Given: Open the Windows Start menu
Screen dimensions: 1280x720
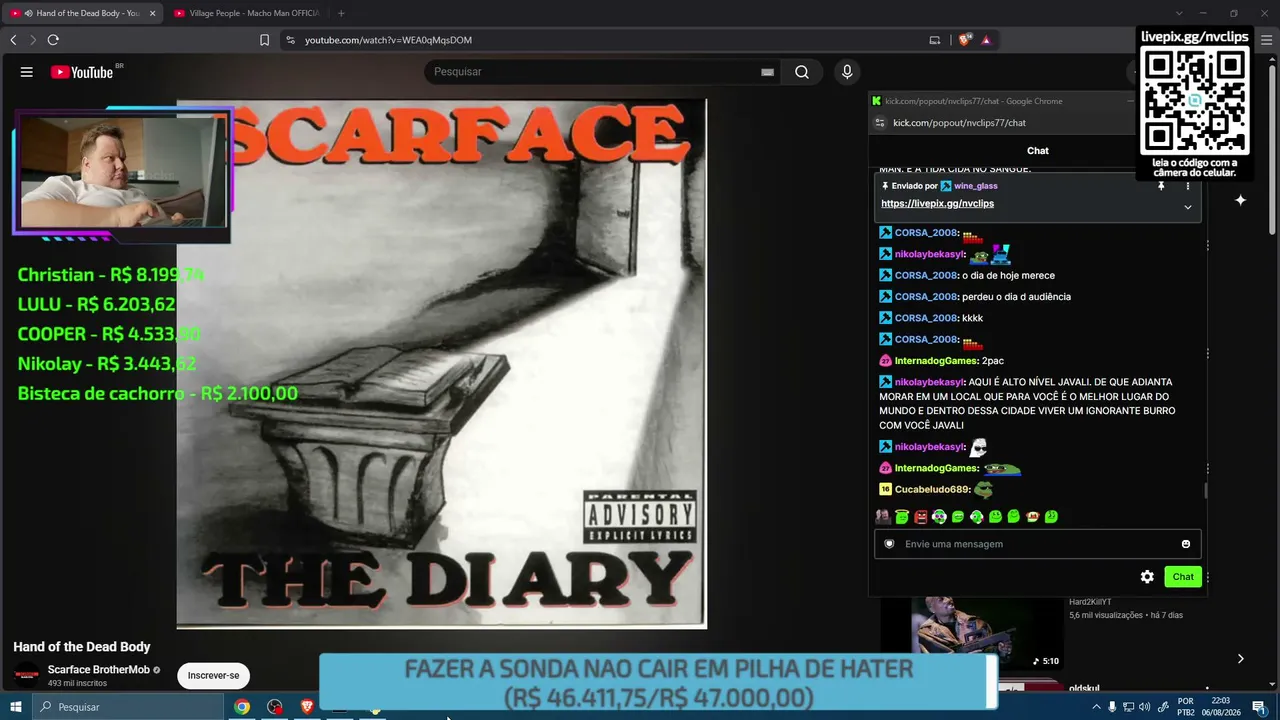Looking at the screenshot, I should tap(16, 707).
